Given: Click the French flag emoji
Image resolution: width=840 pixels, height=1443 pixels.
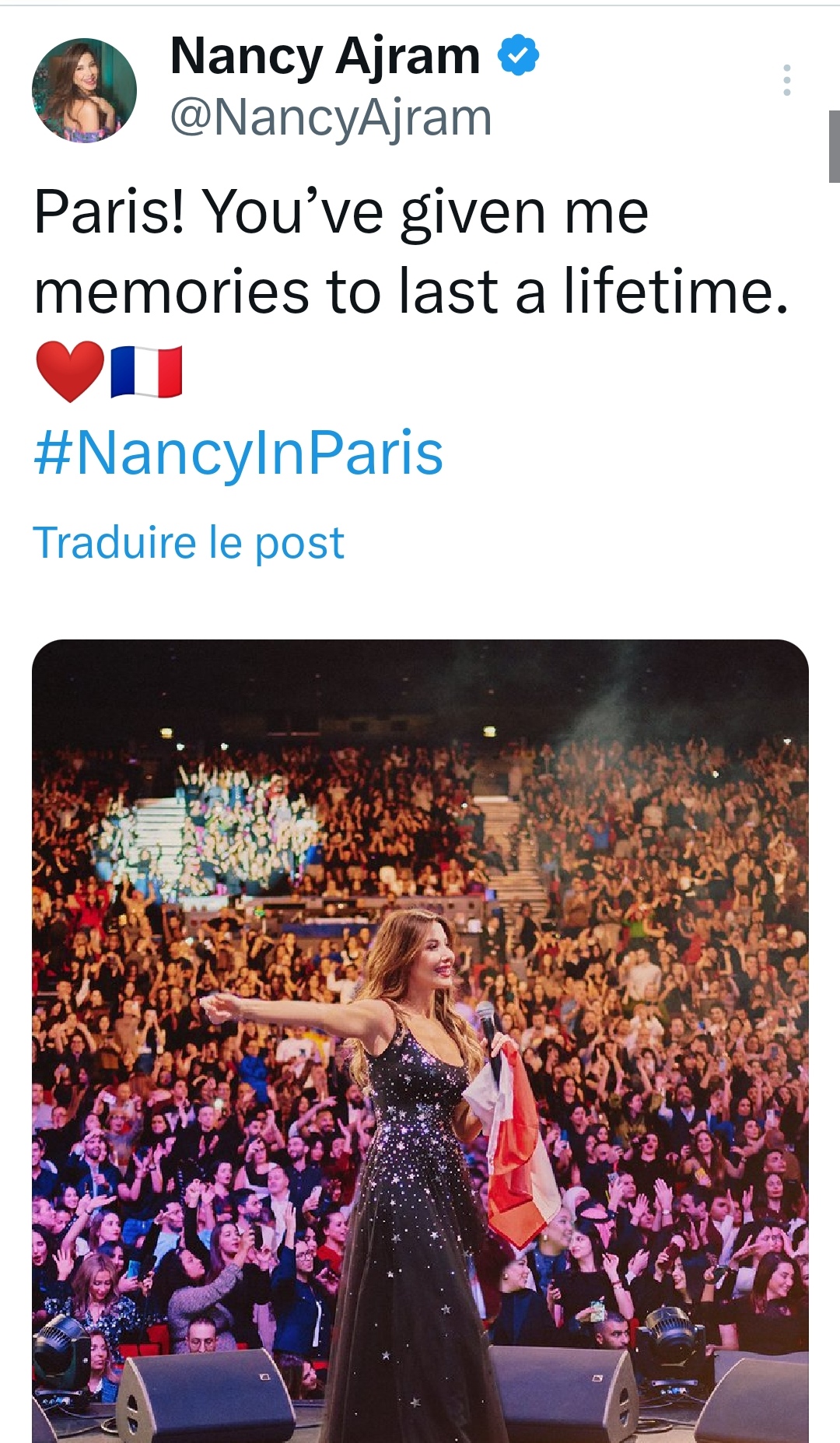Looking at the screenshot, I should (x=146, y=371).
